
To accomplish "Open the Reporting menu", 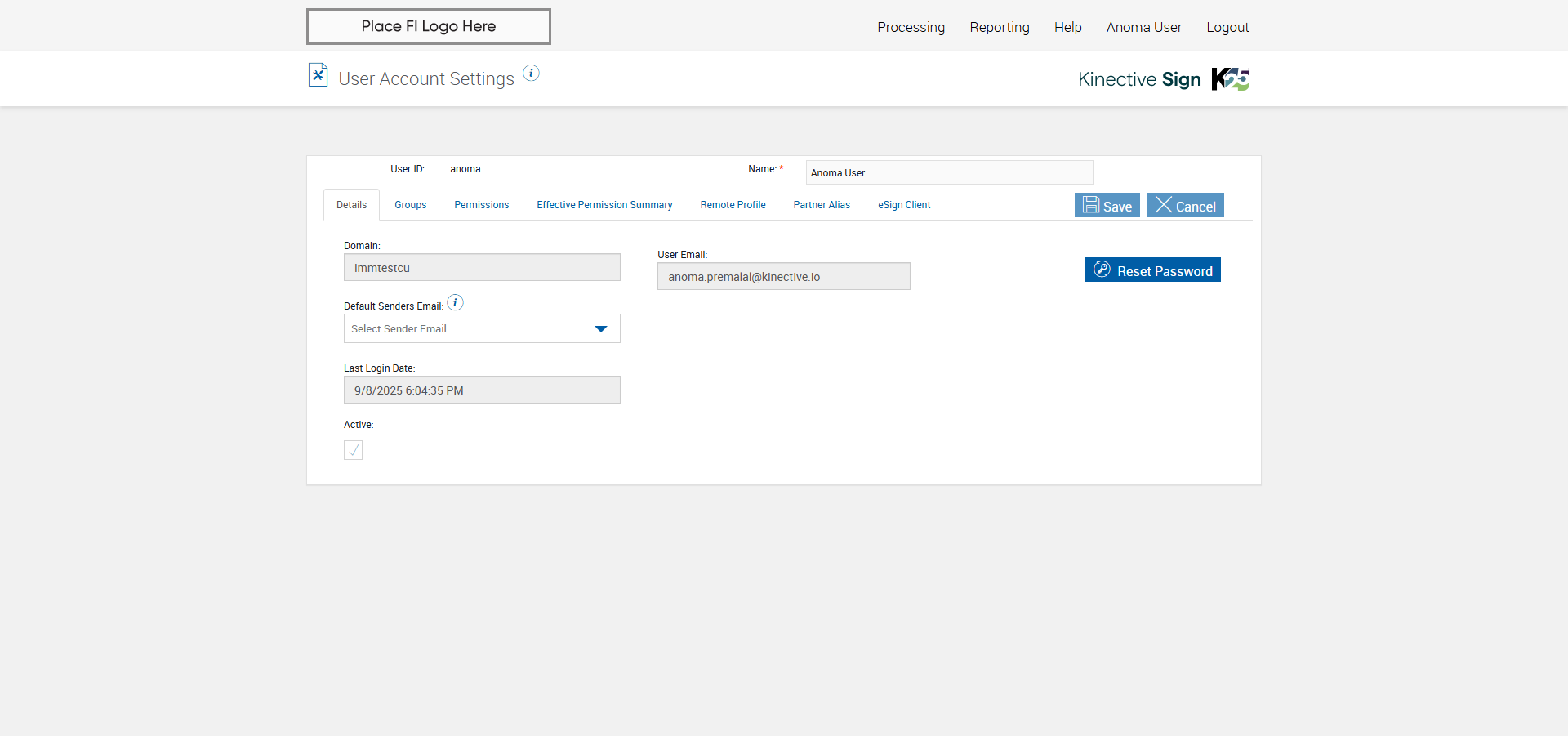I will tap(999, 27).
